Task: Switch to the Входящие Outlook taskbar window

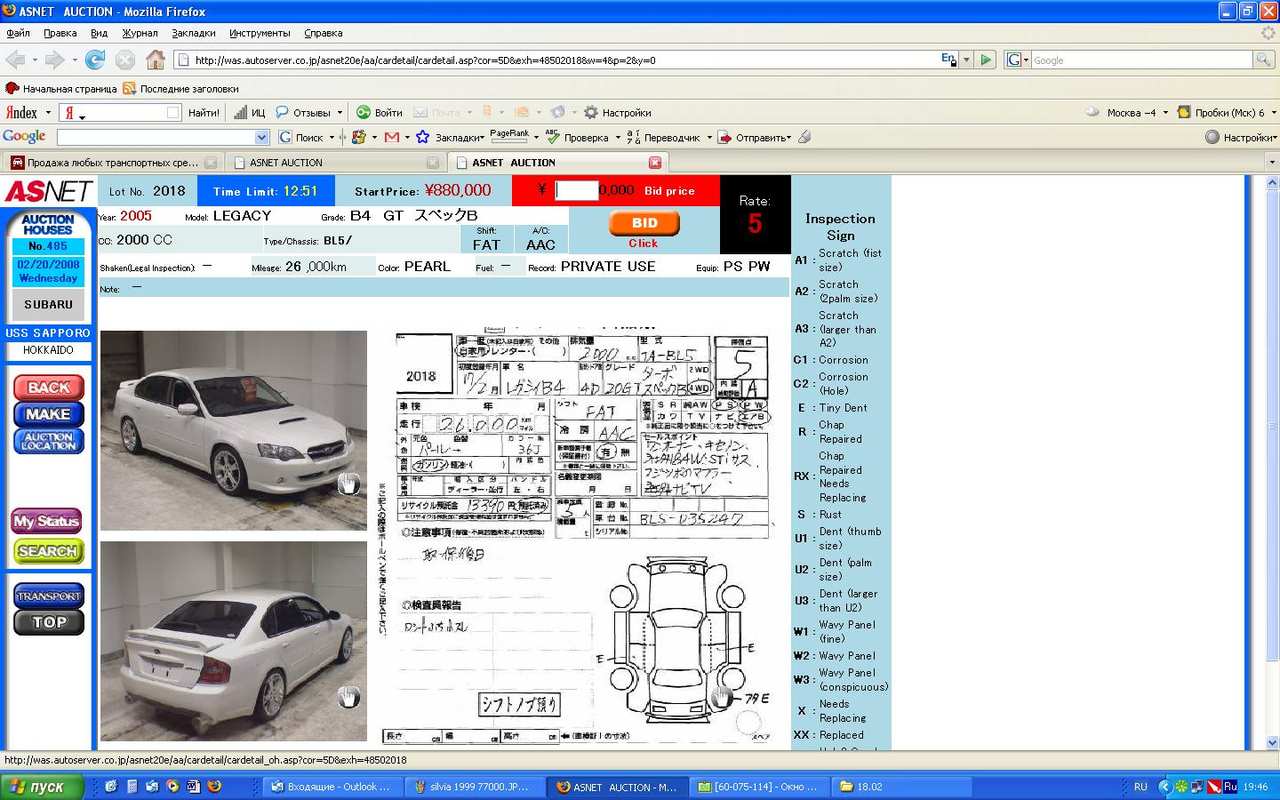Action: [332, 787]
